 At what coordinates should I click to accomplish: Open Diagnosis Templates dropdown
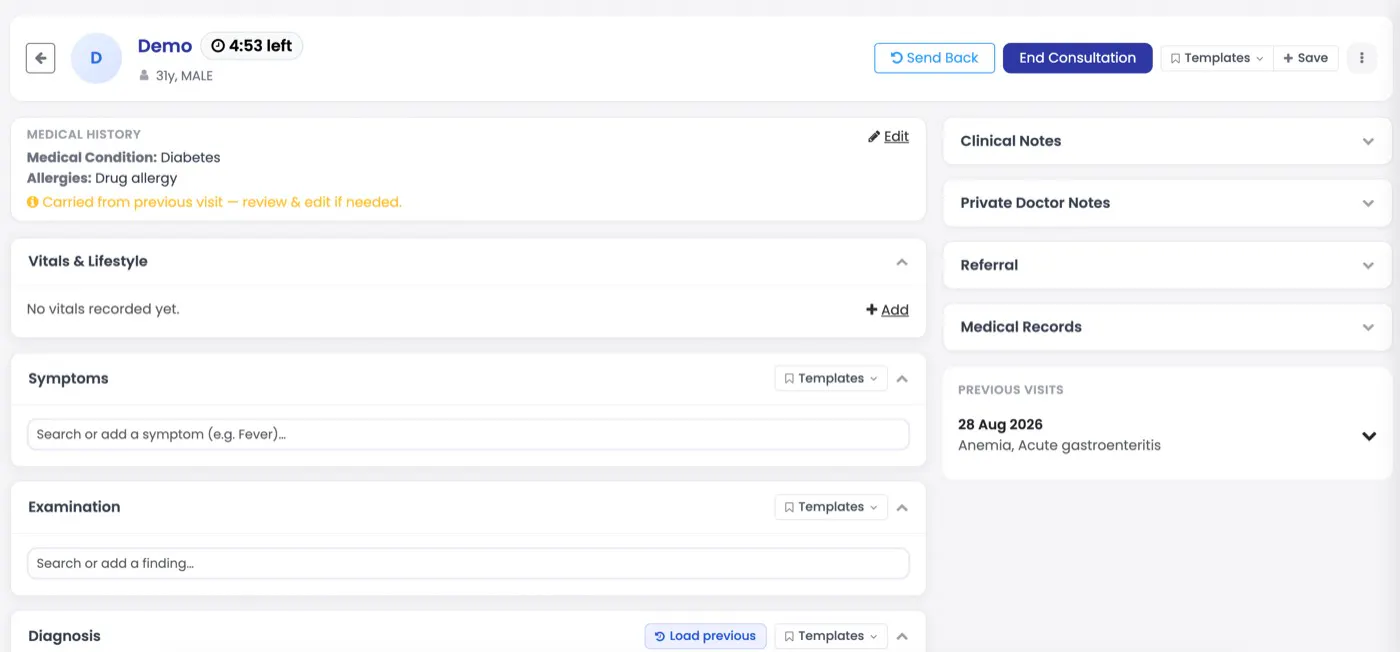pos(831,636)
